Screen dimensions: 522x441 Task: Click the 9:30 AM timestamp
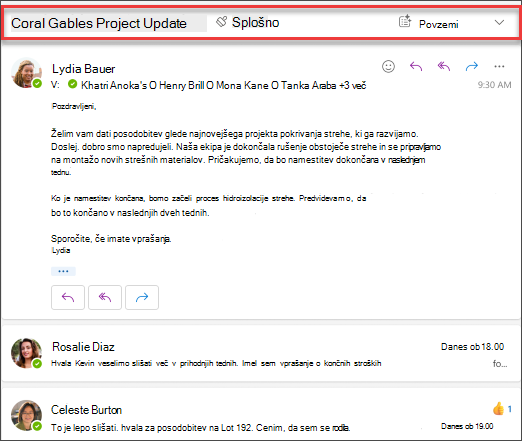[x=494, y=85]
